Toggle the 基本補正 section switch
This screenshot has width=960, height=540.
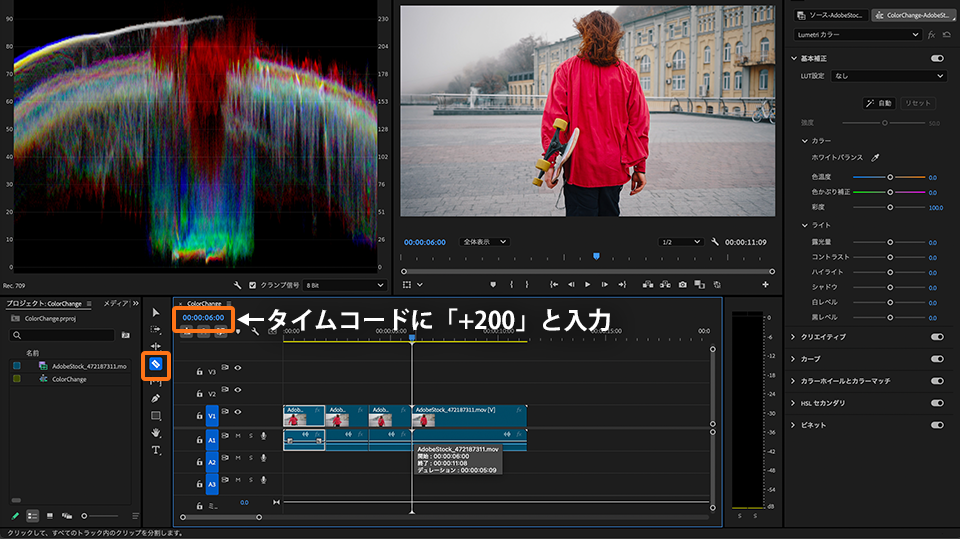click(x=937, y=59)
